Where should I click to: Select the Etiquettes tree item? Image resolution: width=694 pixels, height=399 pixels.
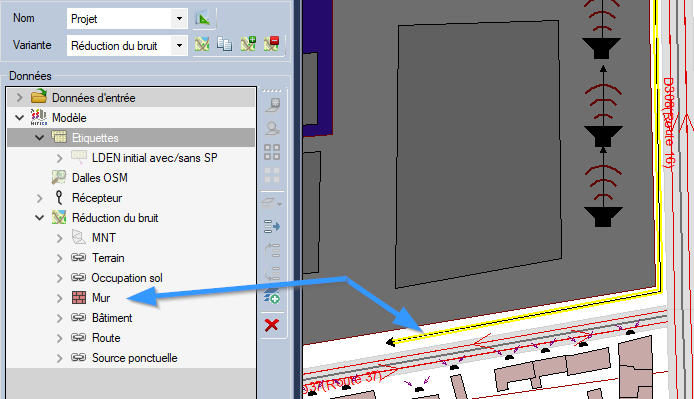[x=95, y=138]
